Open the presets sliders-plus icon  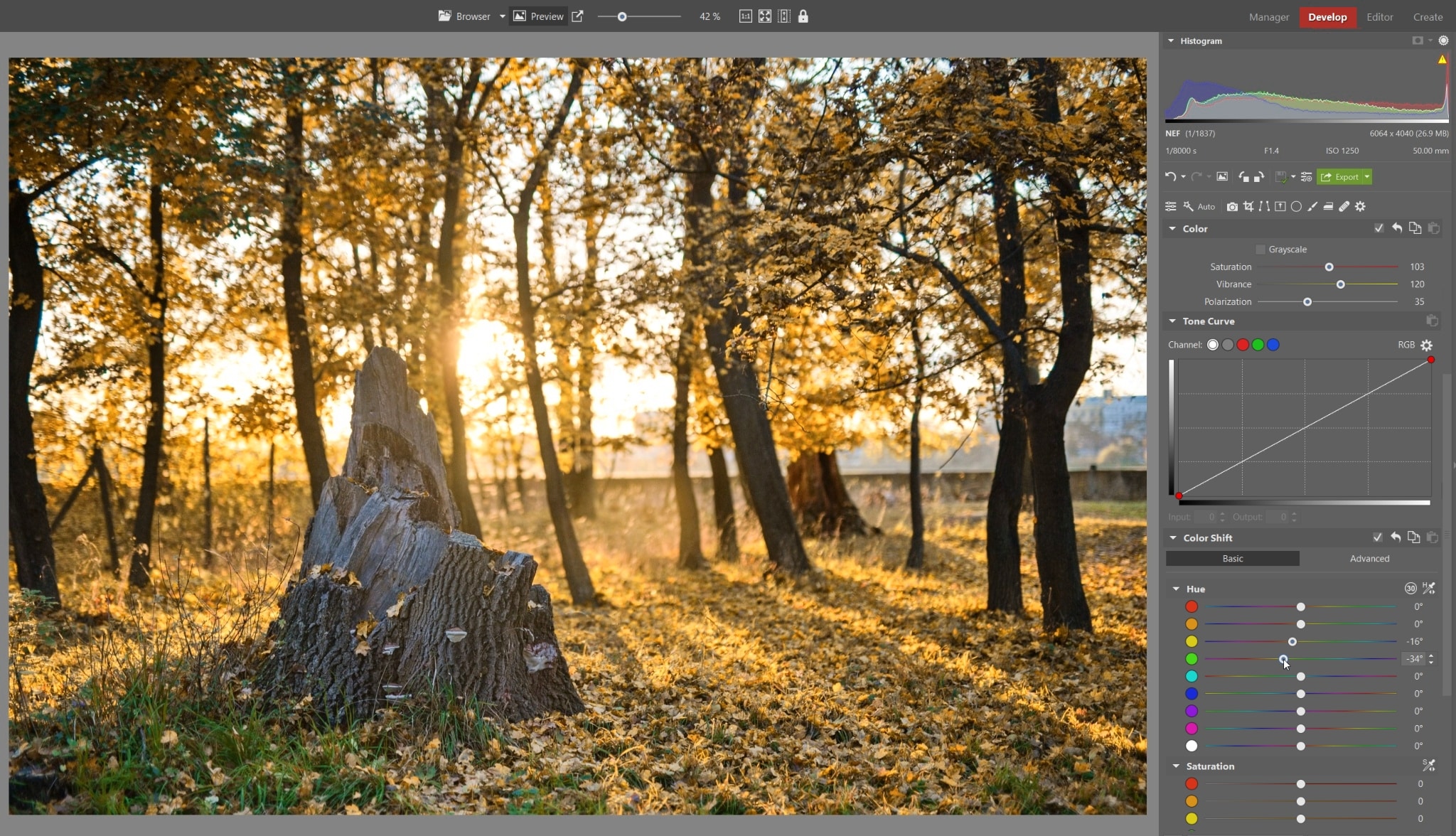(1307, 176)
